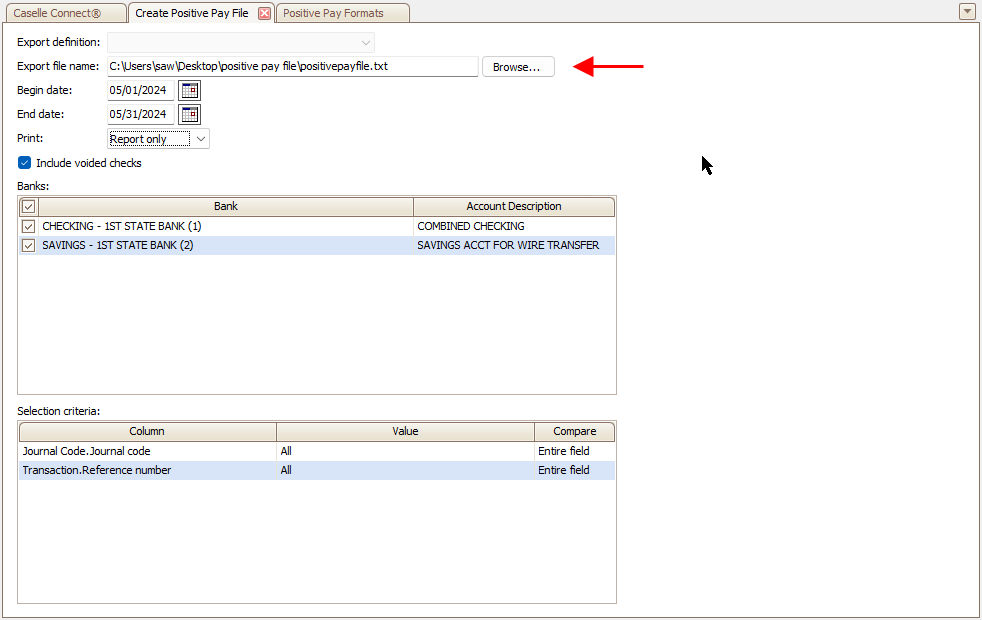This screenshot has width=982, height=620.
Task: Click the End date field
Action: [x=141, y=115]
